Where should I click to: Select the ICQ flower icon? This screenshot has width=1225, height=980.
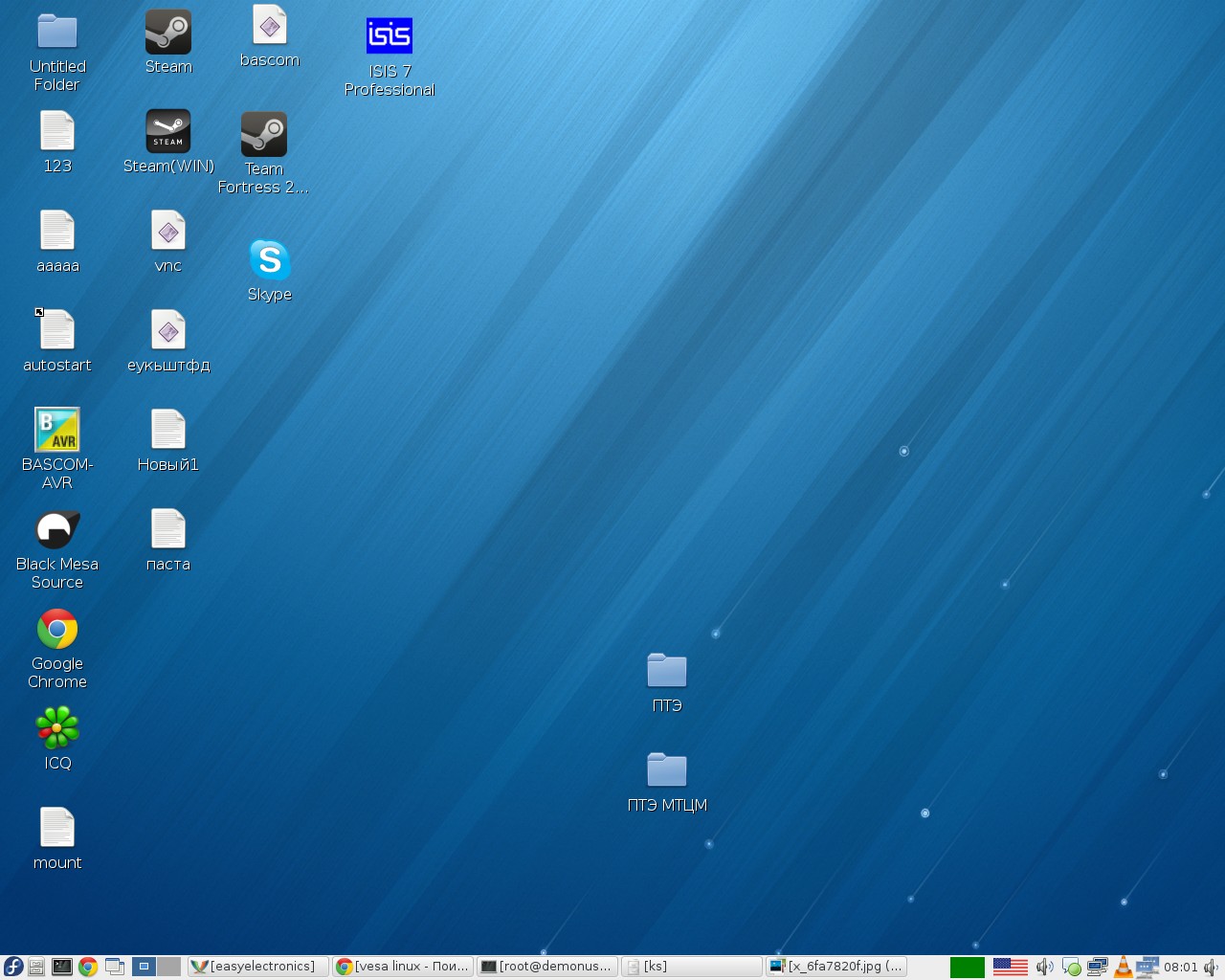tap(57, 728)
